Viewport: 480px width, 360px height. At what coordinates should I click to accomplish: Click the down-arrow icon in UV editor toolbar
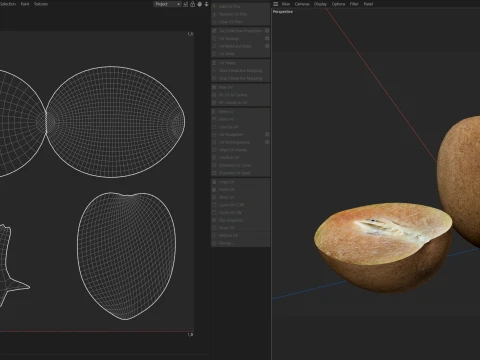pyautogui.click(x=206, y=4)
